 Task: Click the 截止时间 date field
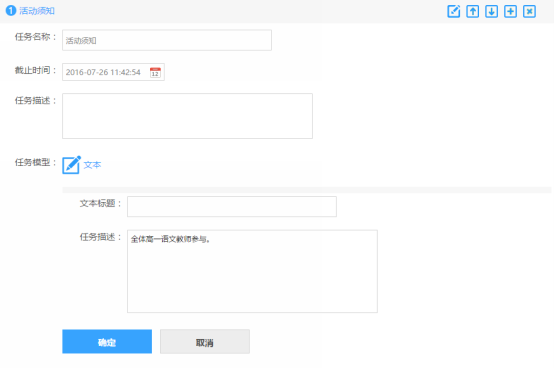[113, 72]
